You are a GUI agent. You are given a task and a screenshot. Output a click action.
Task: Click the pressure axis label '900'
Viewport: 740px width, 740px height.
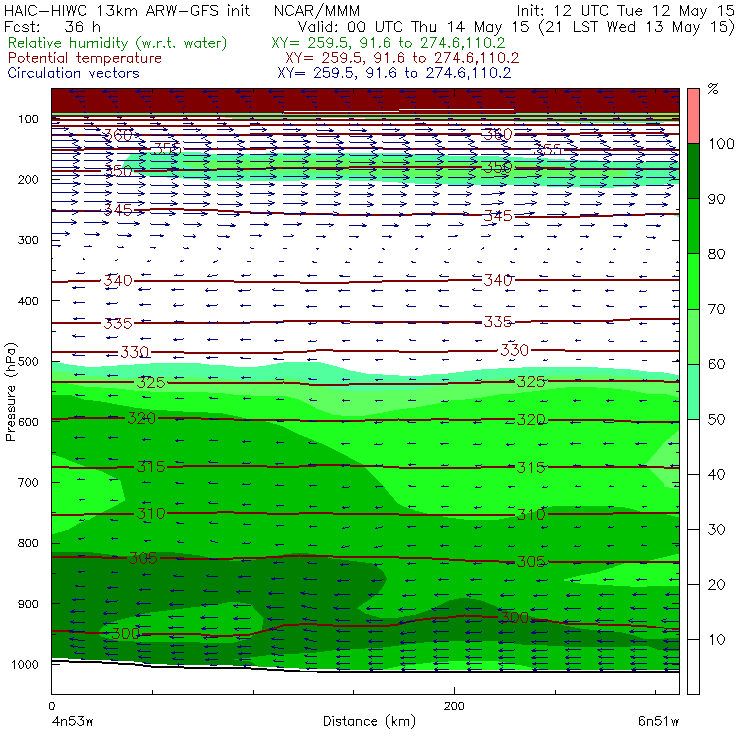click(28, 604)
